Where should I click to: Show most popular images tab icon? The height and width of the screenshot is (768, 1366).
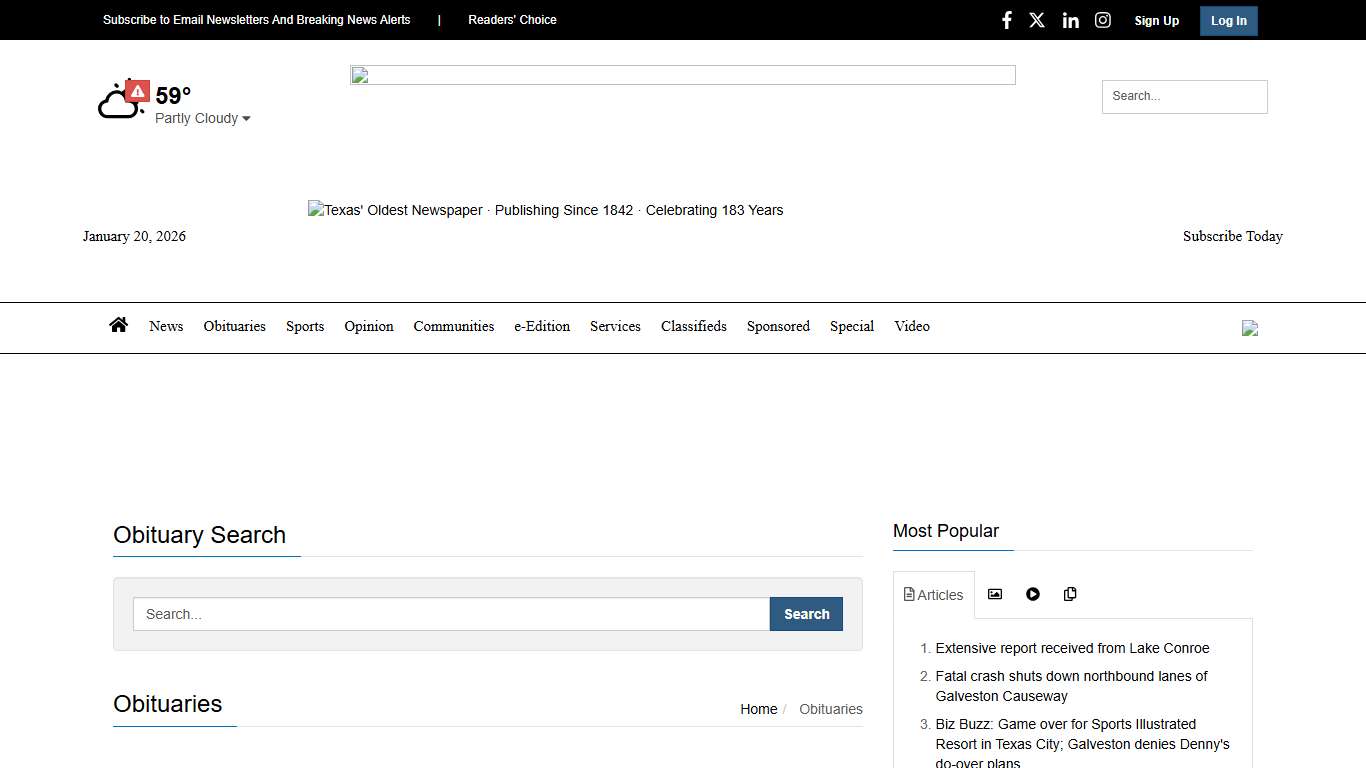pos(994,594)
